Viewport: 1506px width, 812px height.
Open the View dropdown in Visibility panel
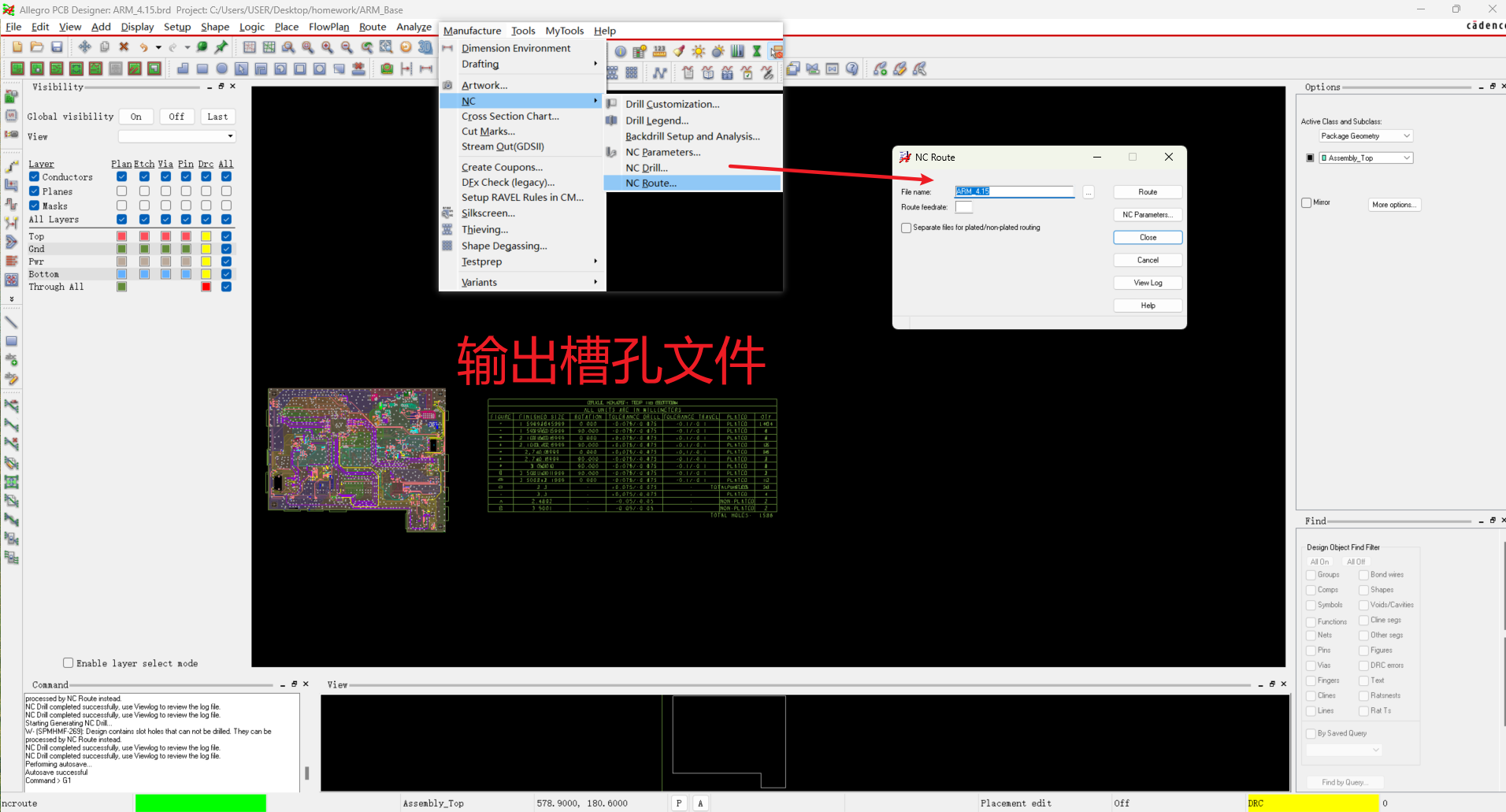pyautogui.click(x=177, y=137)
